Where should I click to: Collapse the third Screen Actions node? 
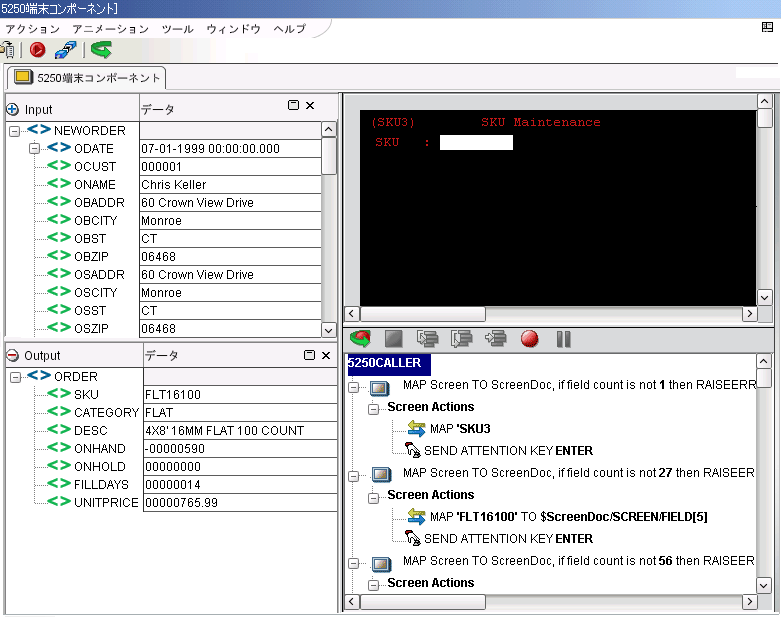tap(374, 585)
